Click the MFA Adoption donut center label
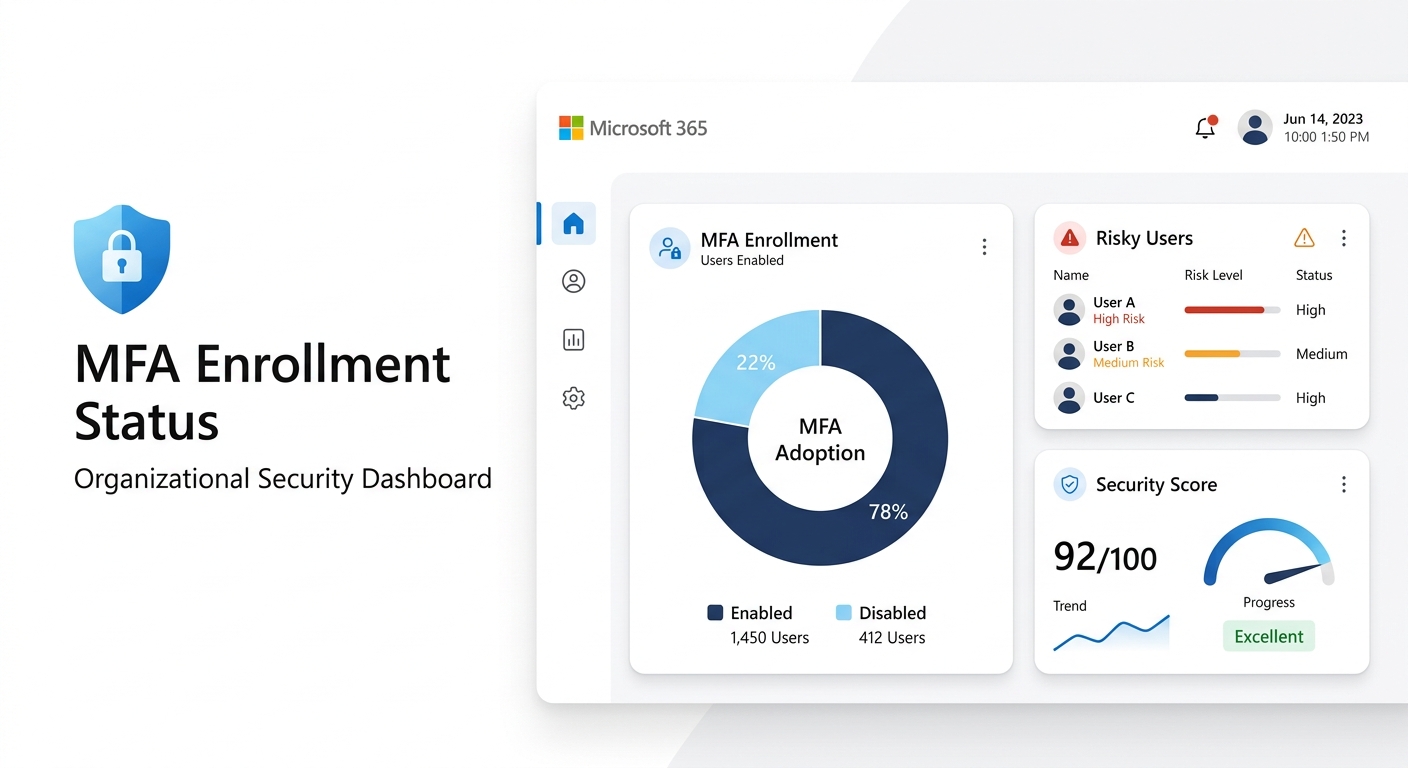 (x=820, y=439)
